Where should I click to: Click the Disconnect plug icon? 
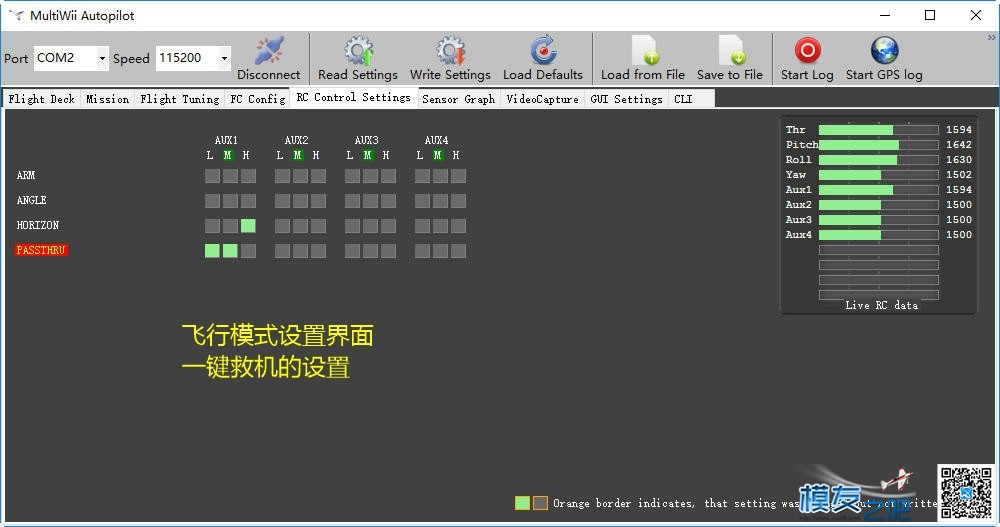click(269, 51)
